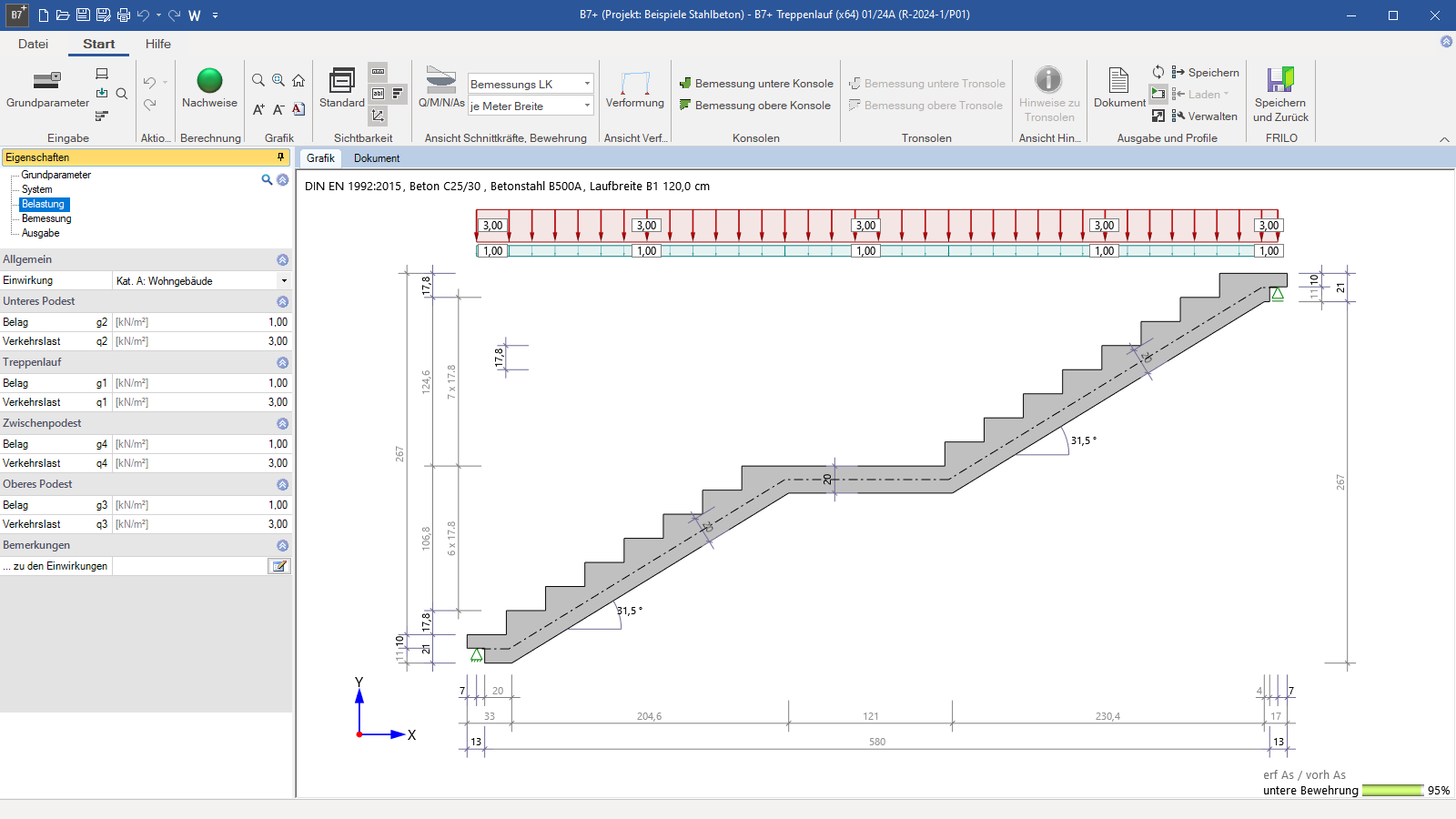Select Ausgabe in the properties tree

tap(41, 233)
